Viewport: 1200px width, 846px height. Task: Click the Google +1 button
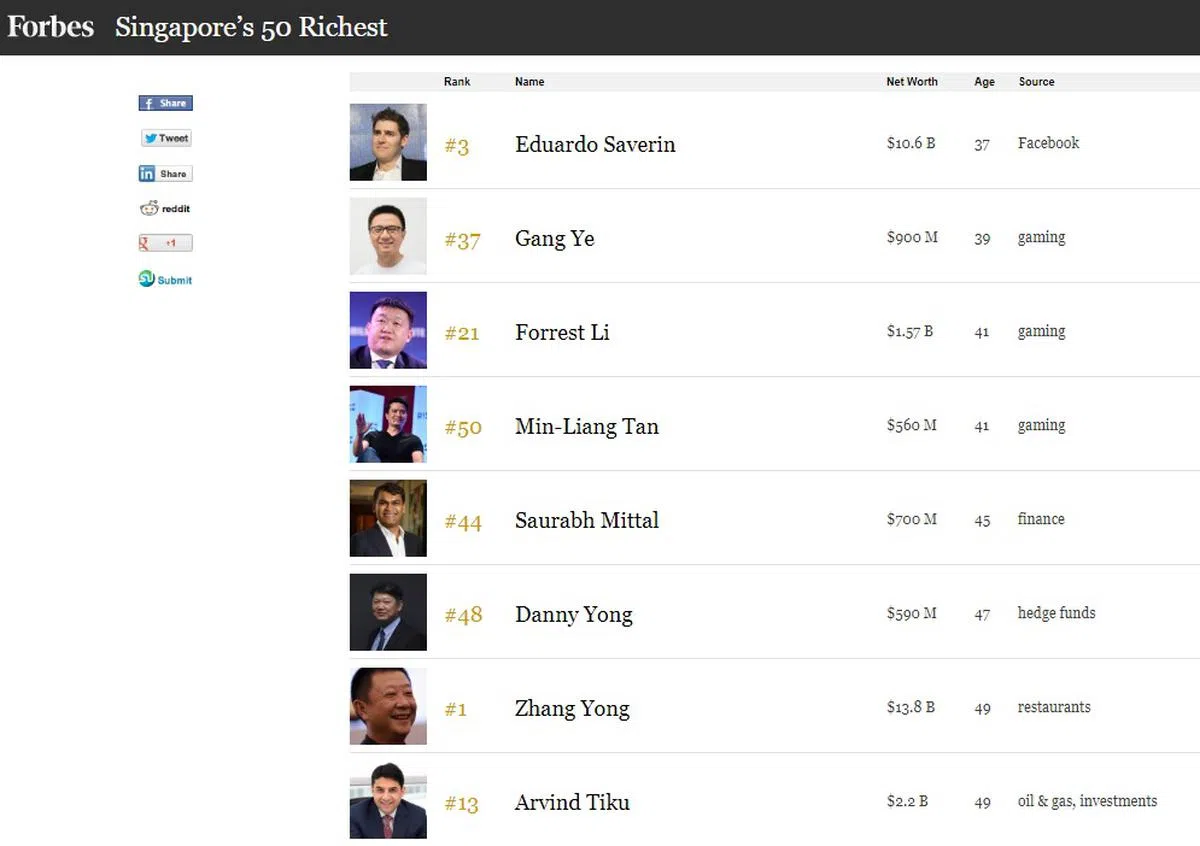pyautogui.click(x=165, y=243)
